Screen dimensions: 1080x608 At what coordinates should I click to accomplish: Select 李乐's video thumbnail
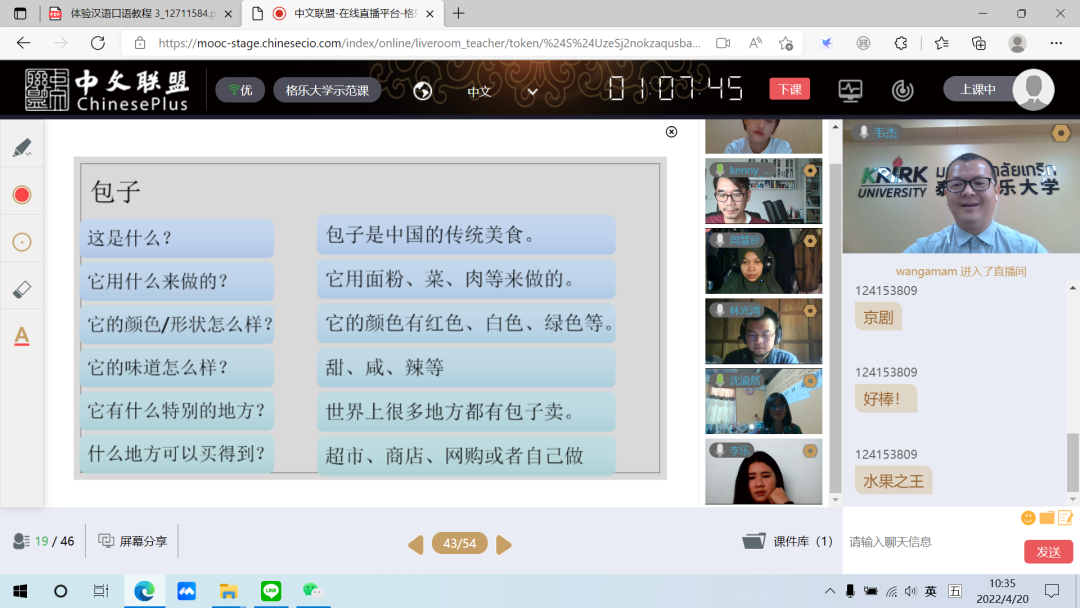coord(763,472)
